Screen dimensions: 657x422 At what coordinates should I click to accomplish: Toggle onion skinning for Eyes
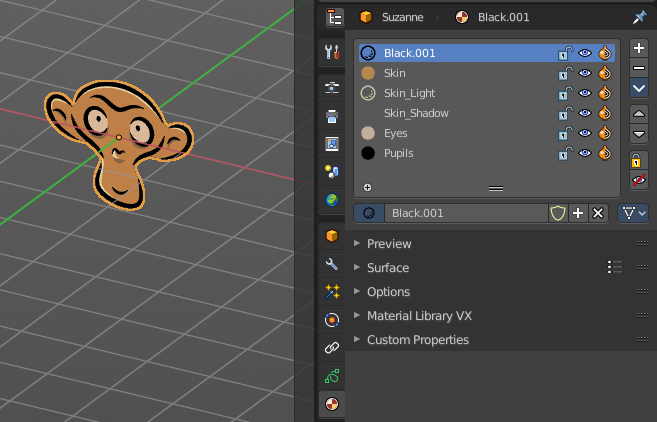coord(605,133)
